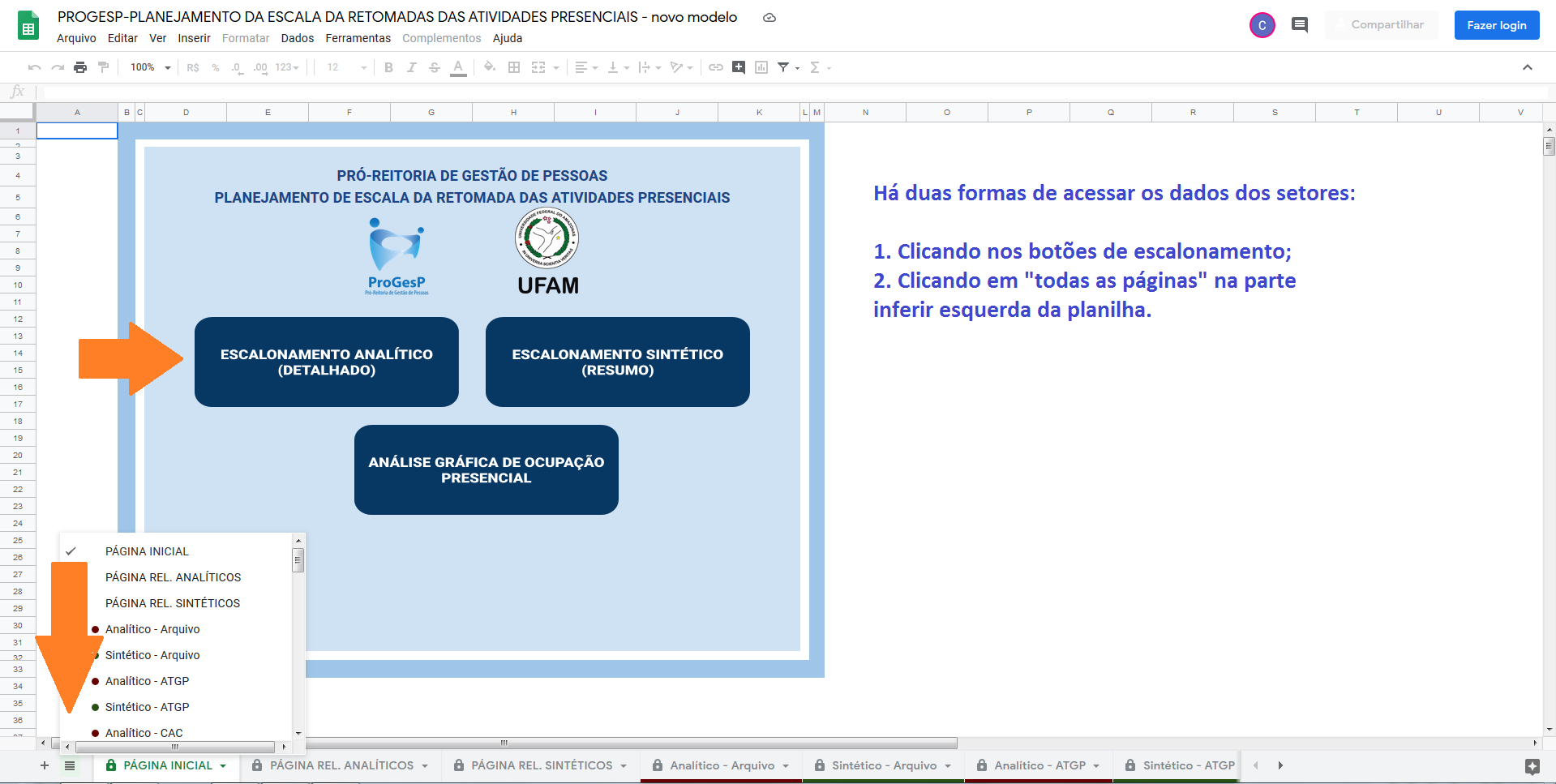Select Analítico - Arquivo in sheet list
1556x784 pixels.
click(152, 629)
